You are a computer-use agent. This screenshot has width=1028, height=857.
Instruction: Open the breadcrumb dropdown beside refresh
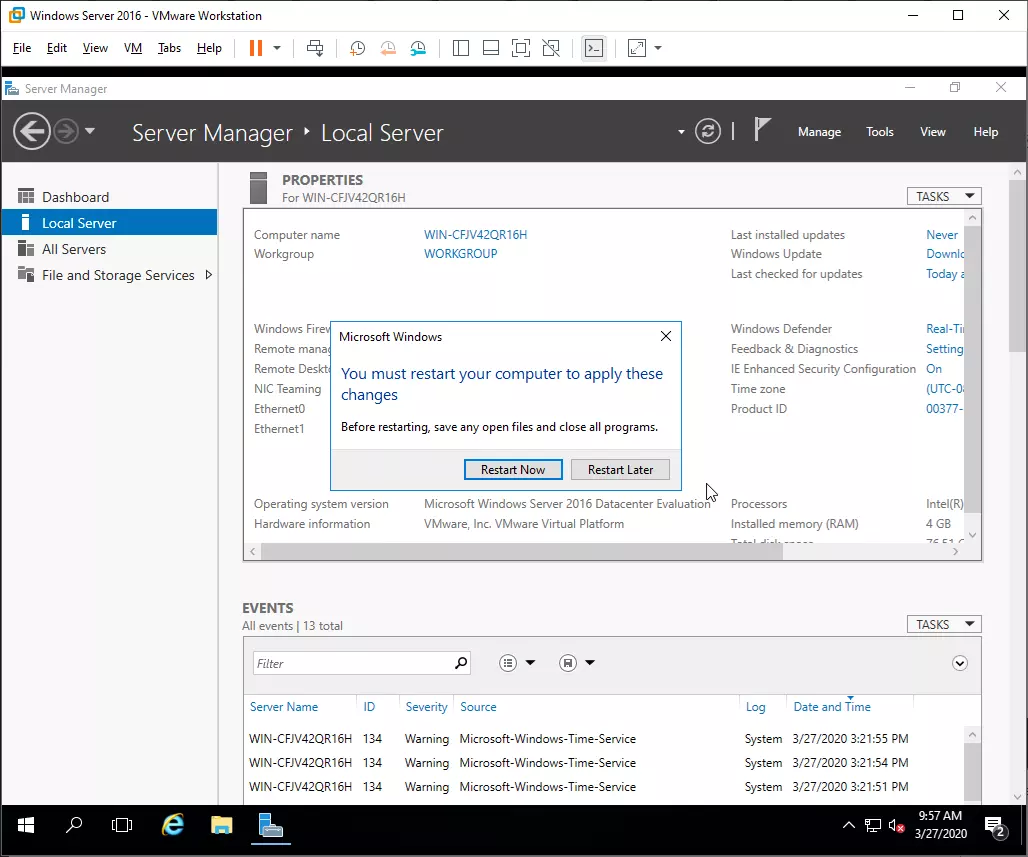tap(681, 132)
